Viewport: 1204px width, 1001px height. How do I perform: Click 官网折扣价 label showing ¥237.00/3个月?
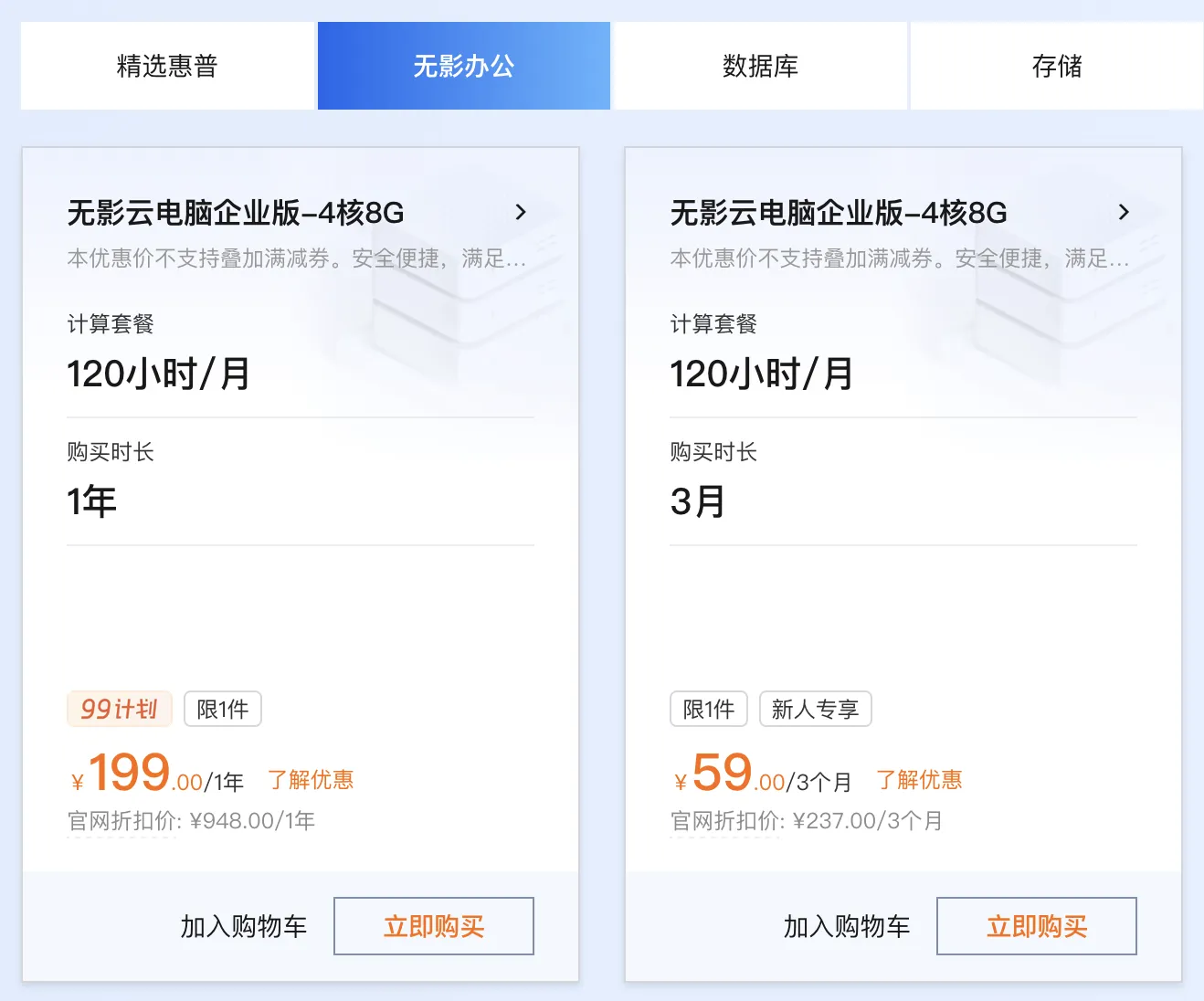(807, 821)
